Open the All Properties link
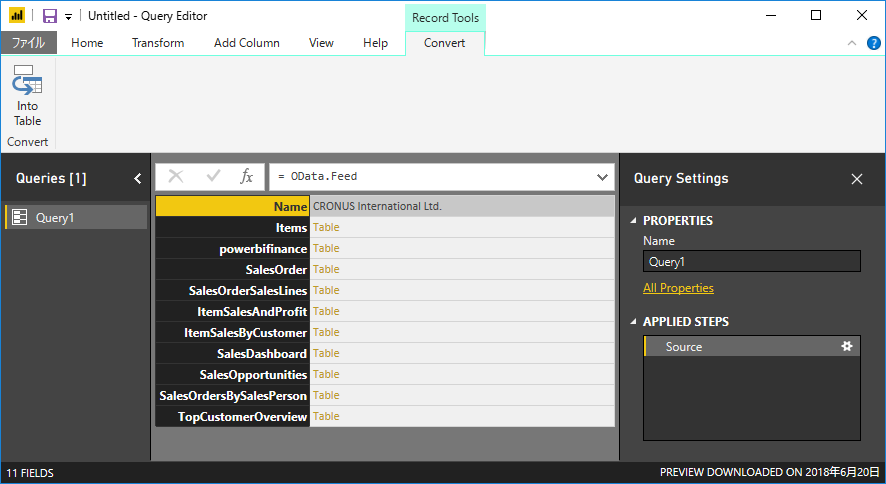886x484 pixels. coord(678,288)
